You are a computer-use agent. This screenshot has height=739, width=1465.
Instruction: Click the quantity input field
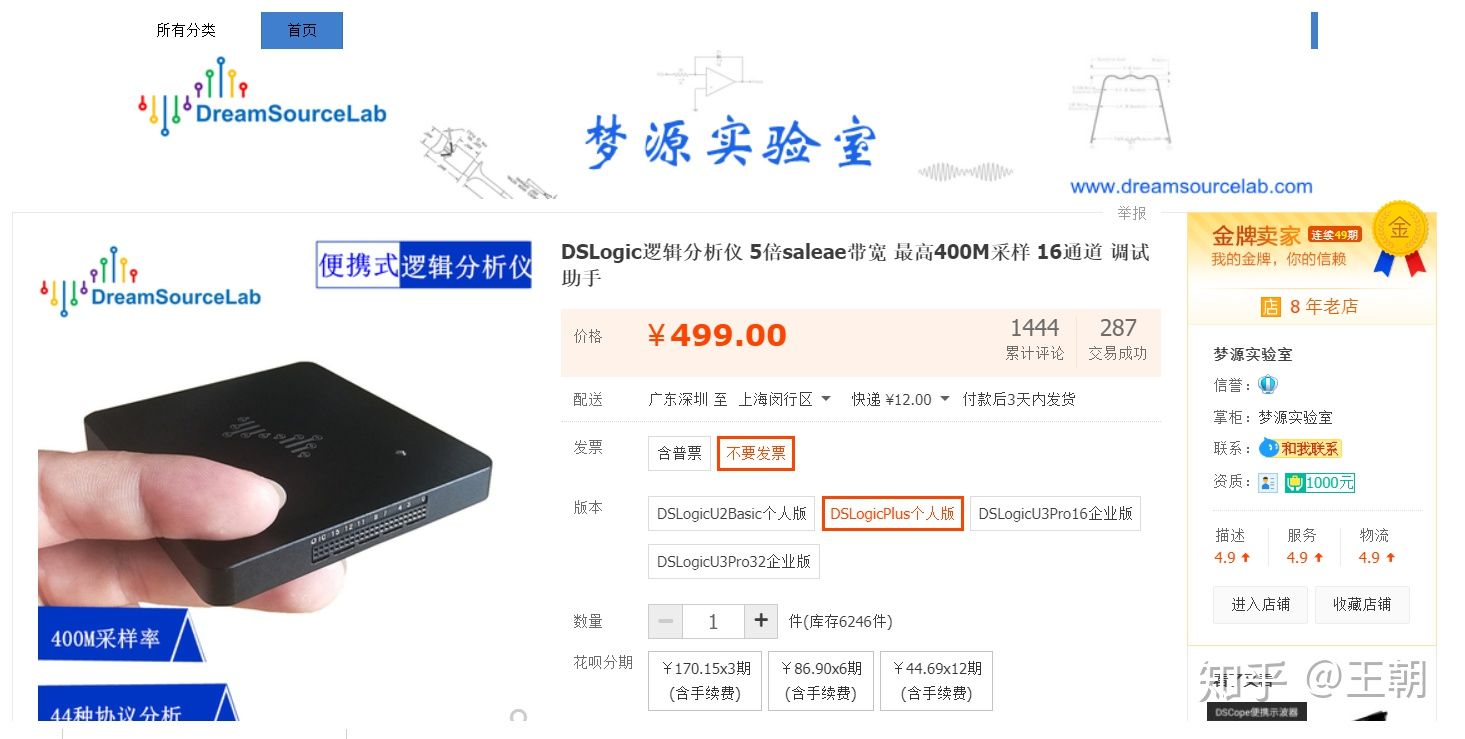click(713, 621)
